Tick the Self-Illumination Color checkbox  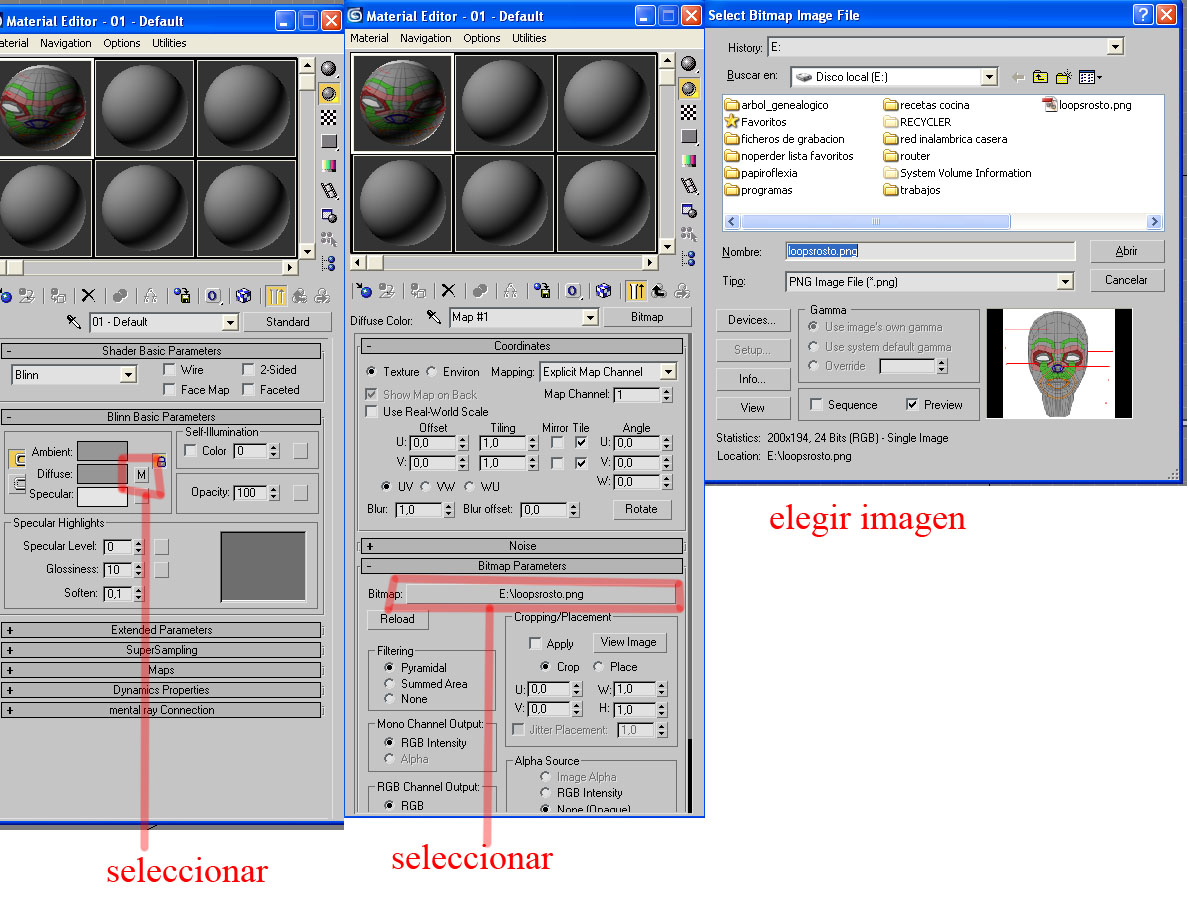[x=190, y=451]
